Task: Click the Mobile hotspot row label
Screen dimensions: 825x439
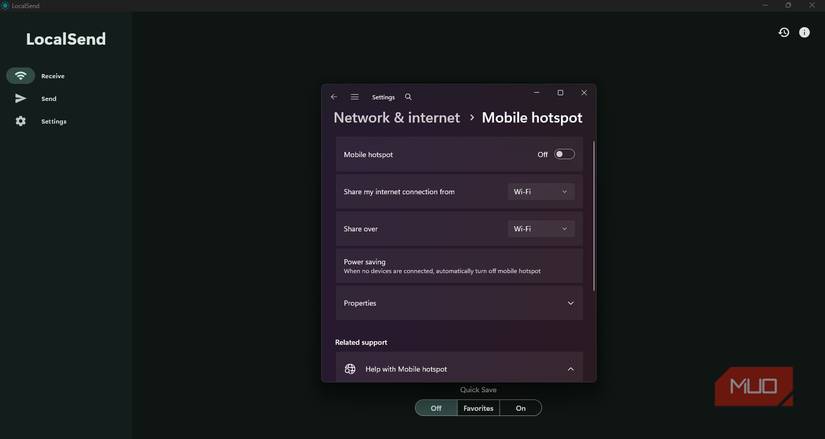Action: point(368,154)
